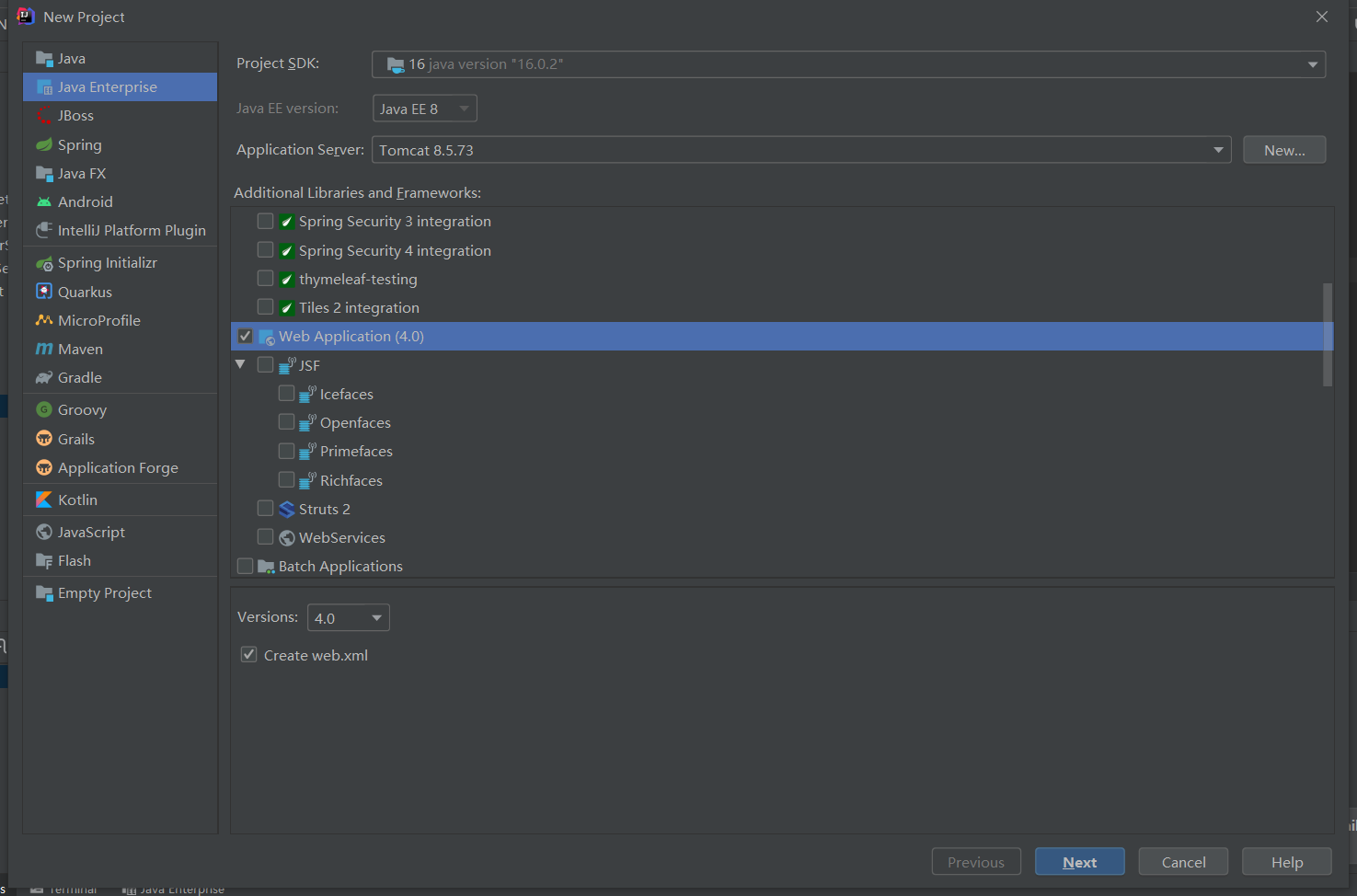Image resolution: width=1357 pixels, height=896 pixels.
Task: Enable Spring Security 4 integration checkbox
Action: coord(266,250)
